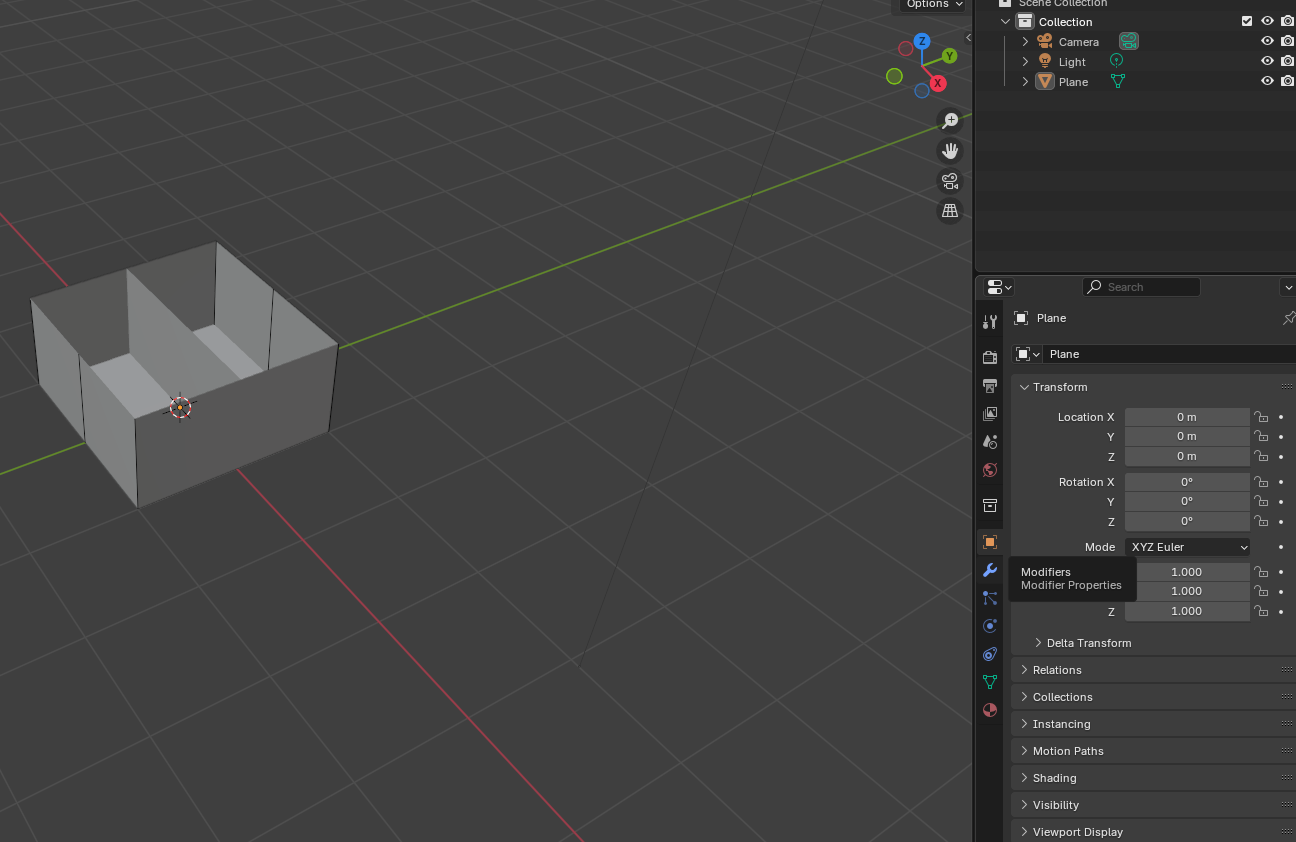This screenshot has width=1296, height=842.
Task: Open the Physics properties tab
Action: tap(990, 626)
